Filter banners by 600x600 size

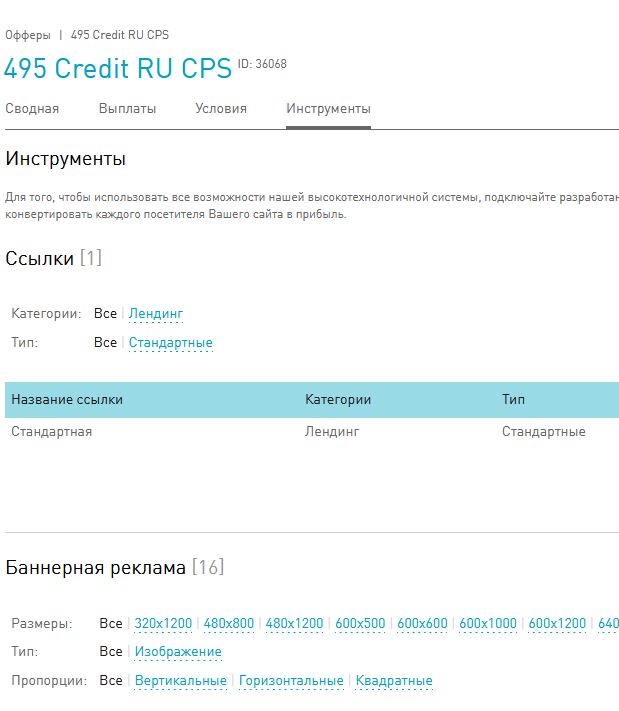pyautogui.click(x=422, y=624)
